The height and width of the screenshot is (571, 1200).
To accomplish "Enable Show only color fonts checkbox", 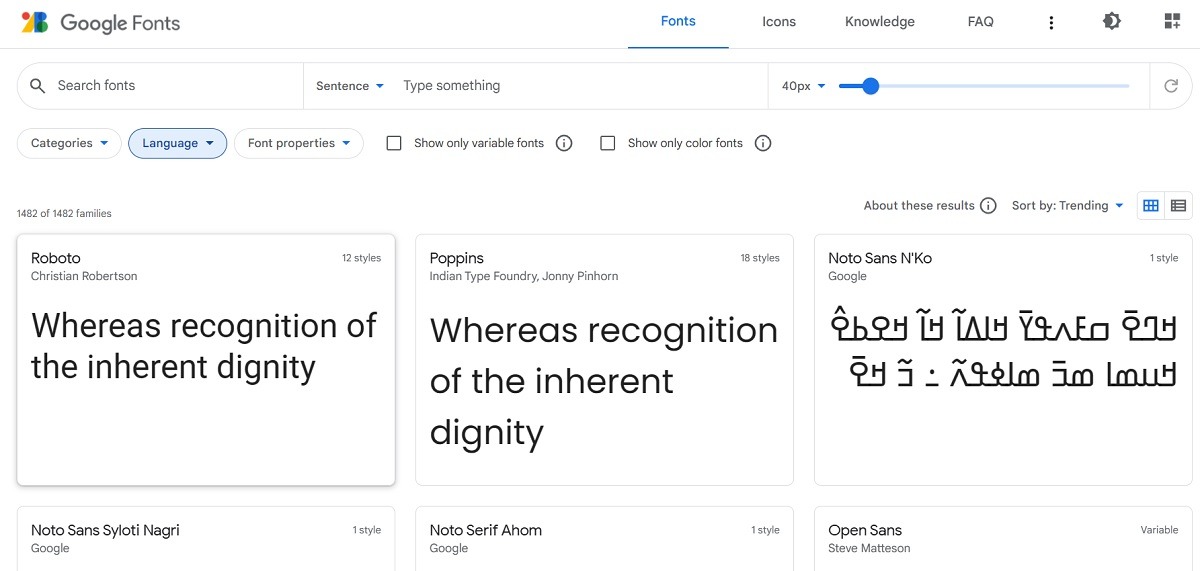I will 607,143.
